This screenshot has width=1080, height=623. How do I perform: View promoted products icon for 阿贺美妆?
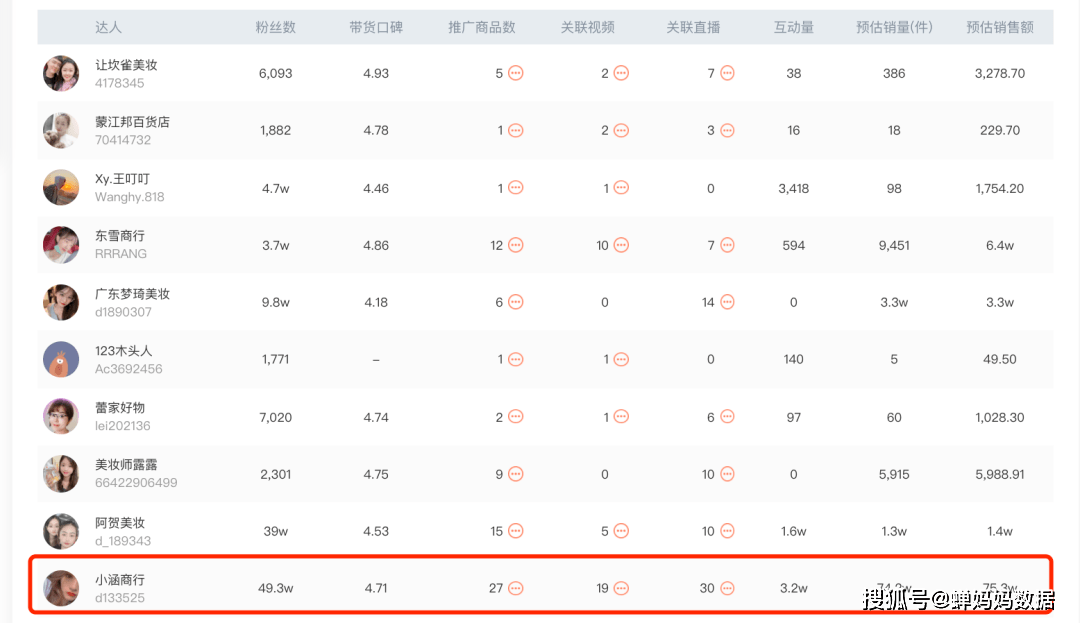pos(515,531)
